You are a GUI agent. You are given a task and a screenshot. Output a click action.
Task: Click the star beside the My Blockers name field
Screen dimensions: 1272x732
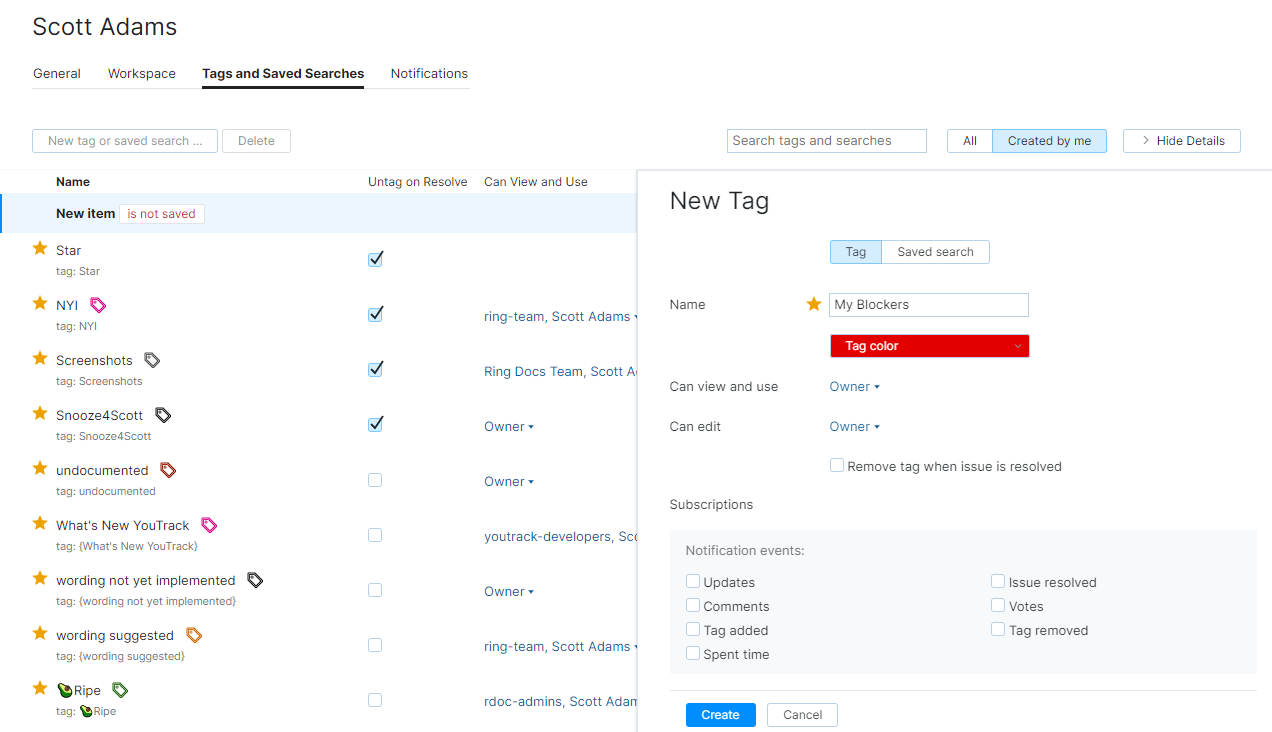(813, 304)
